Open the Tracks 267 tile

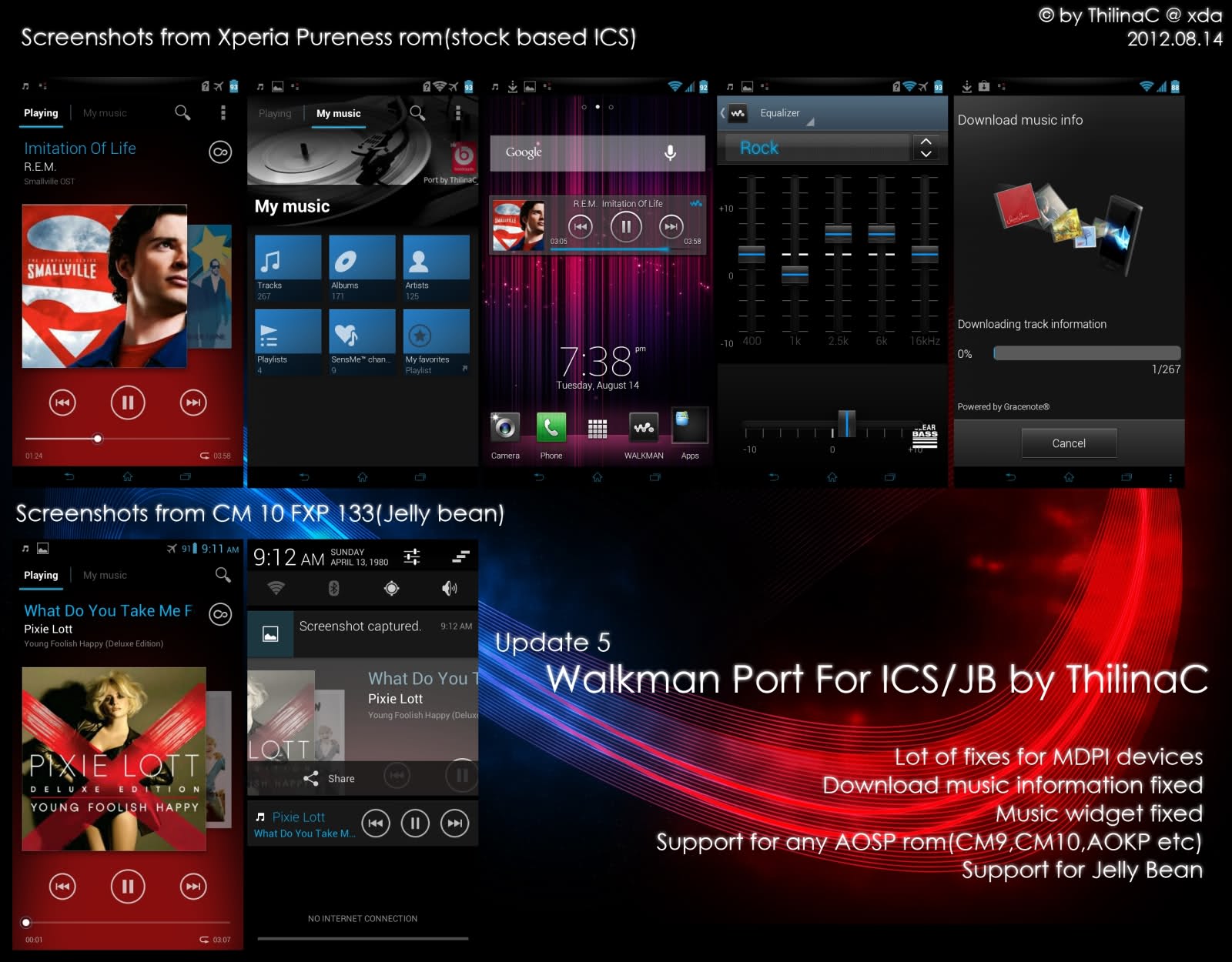click(x=288, y=269)
